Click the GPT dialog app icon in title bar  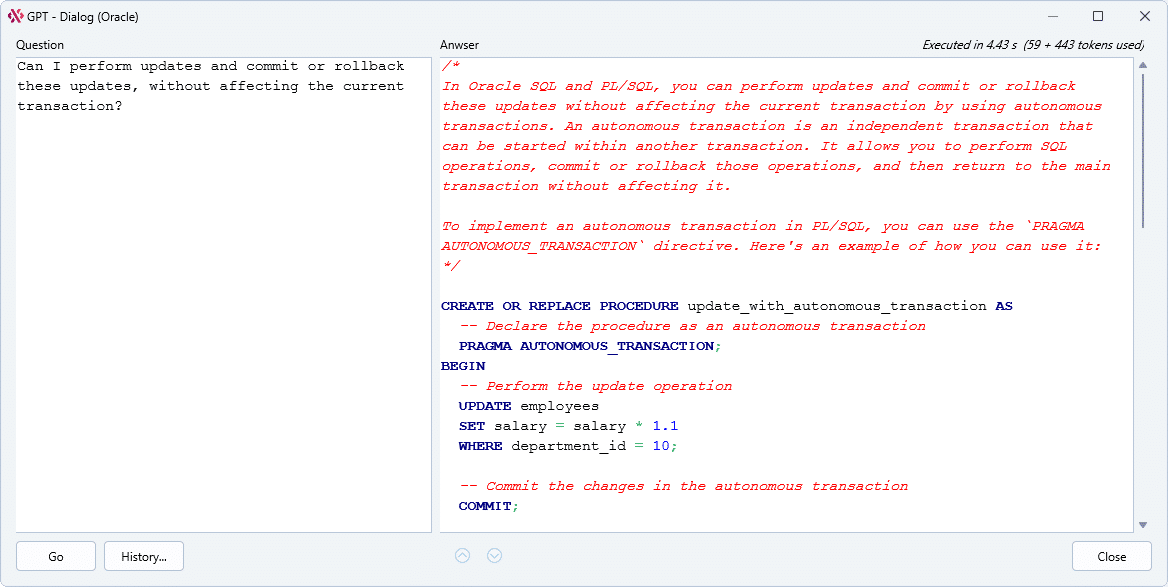click(15, 16)
